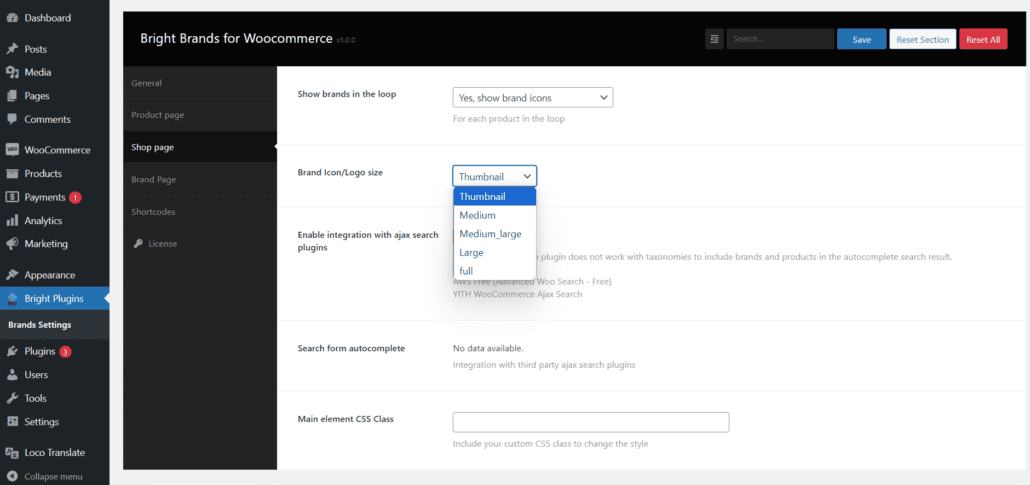1030x485 pixels.
Task: Click the Posts pushpin icon
Action: point(12,49)
